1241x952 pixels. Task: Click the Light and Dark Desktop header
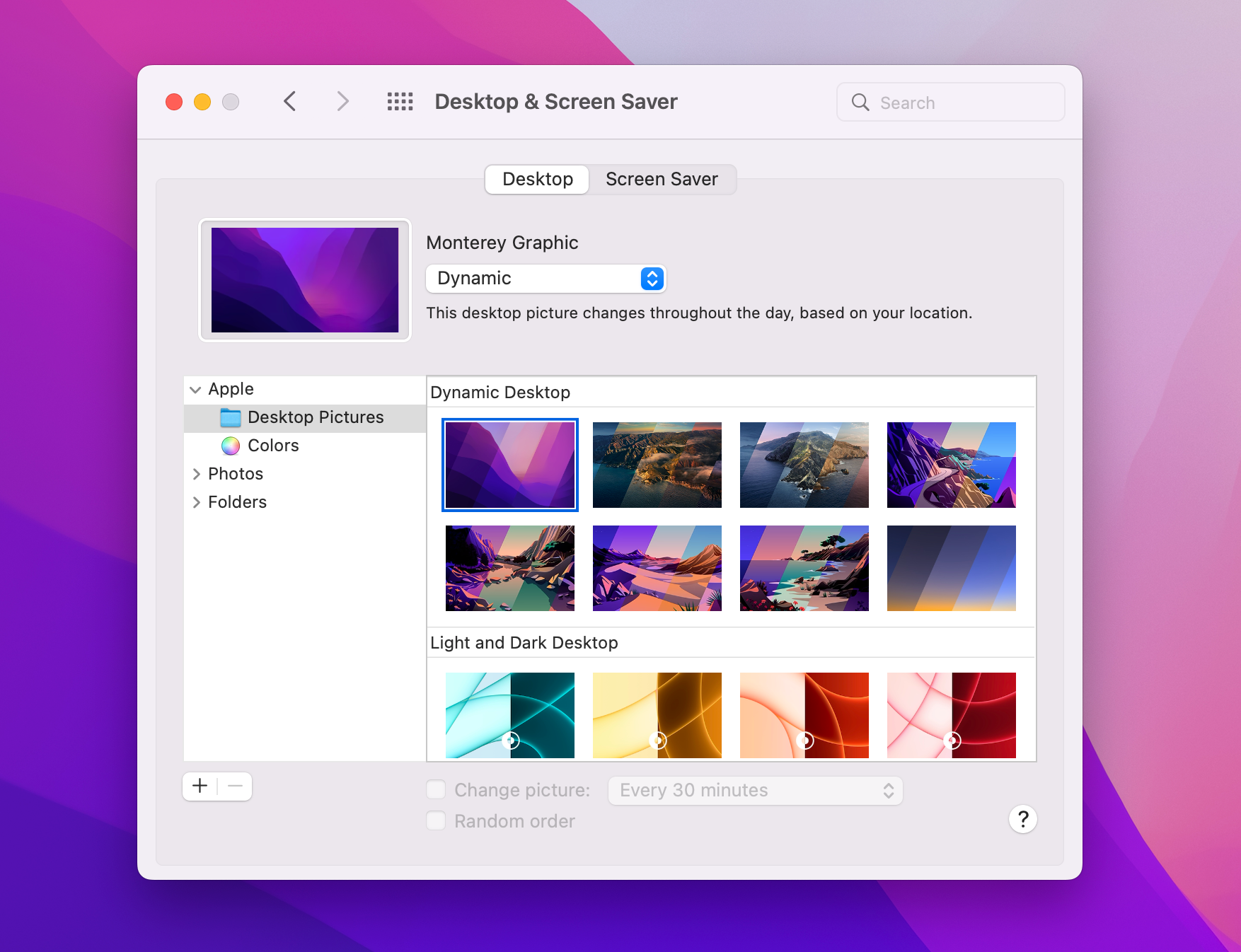[524, 643]
